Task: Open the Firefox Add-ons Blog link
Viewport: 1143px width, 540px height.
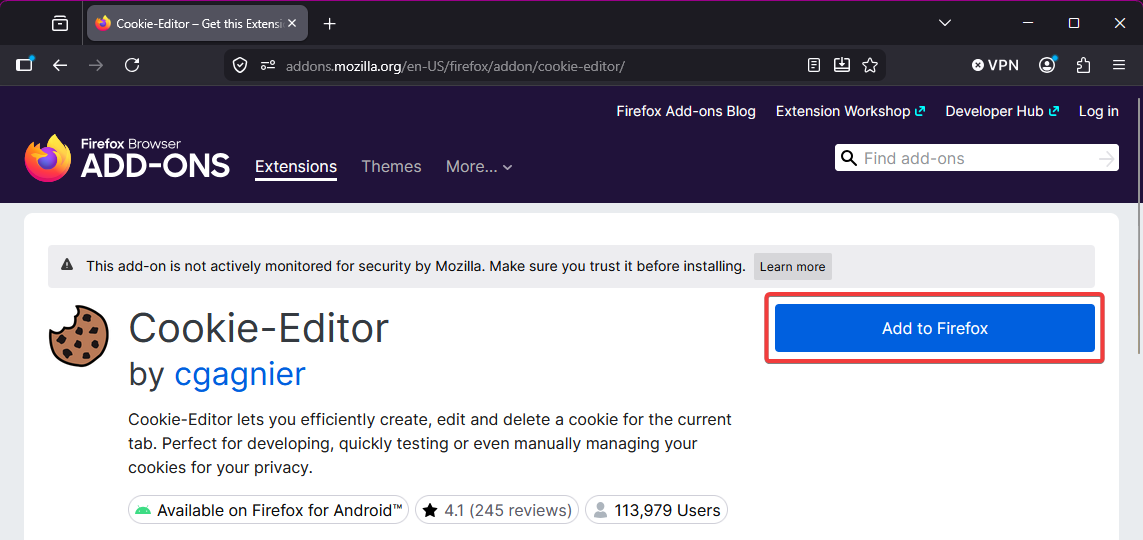Action: pos(686,111)
